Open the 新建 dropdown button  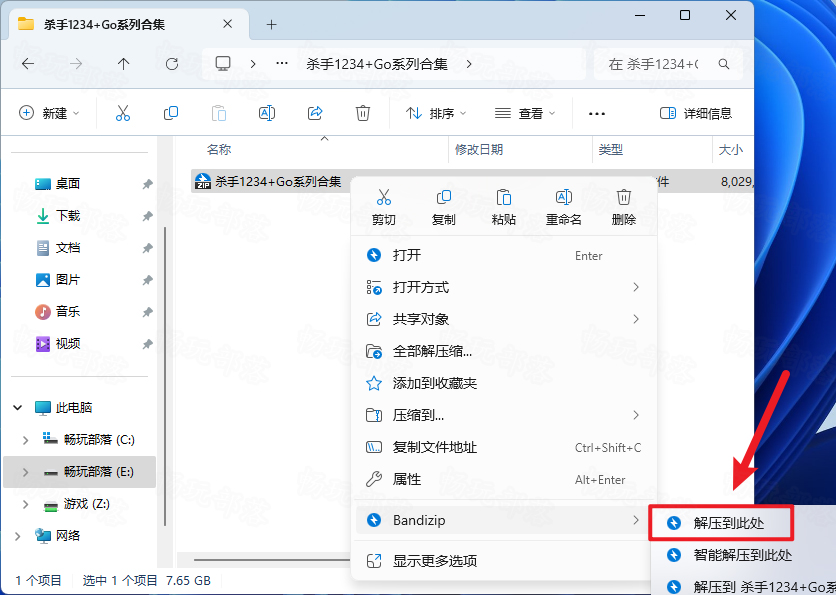click(49, 113)
